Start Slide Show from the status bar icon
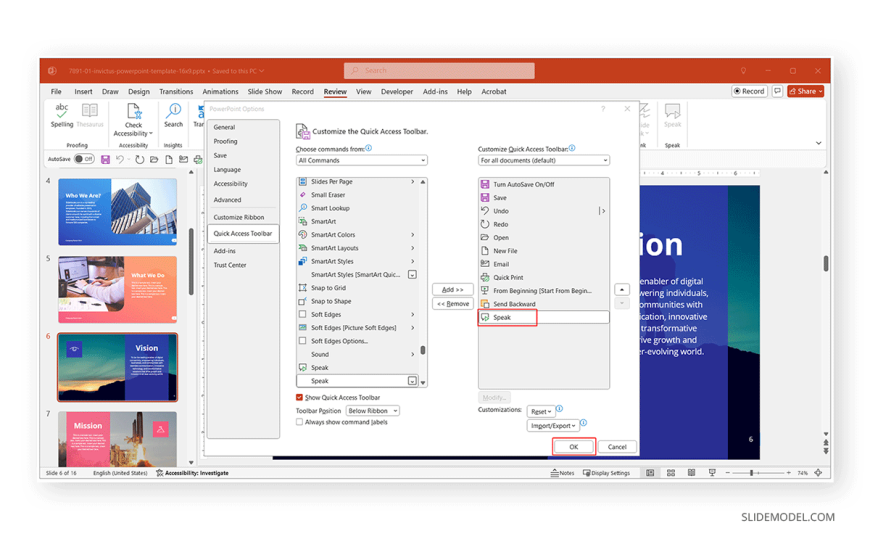 (x=712, y=473)
